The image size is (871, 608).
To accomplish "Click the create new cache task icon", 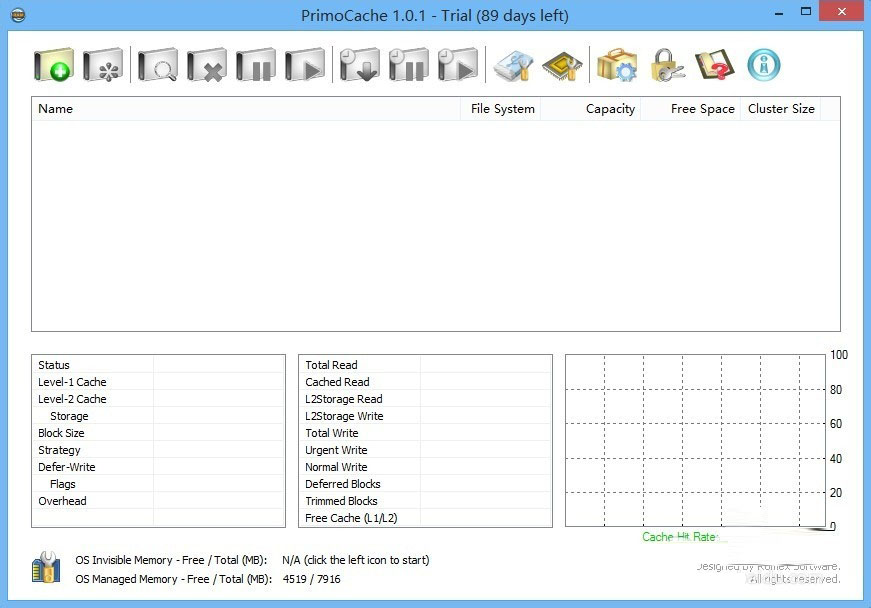I will coord(53,65).
